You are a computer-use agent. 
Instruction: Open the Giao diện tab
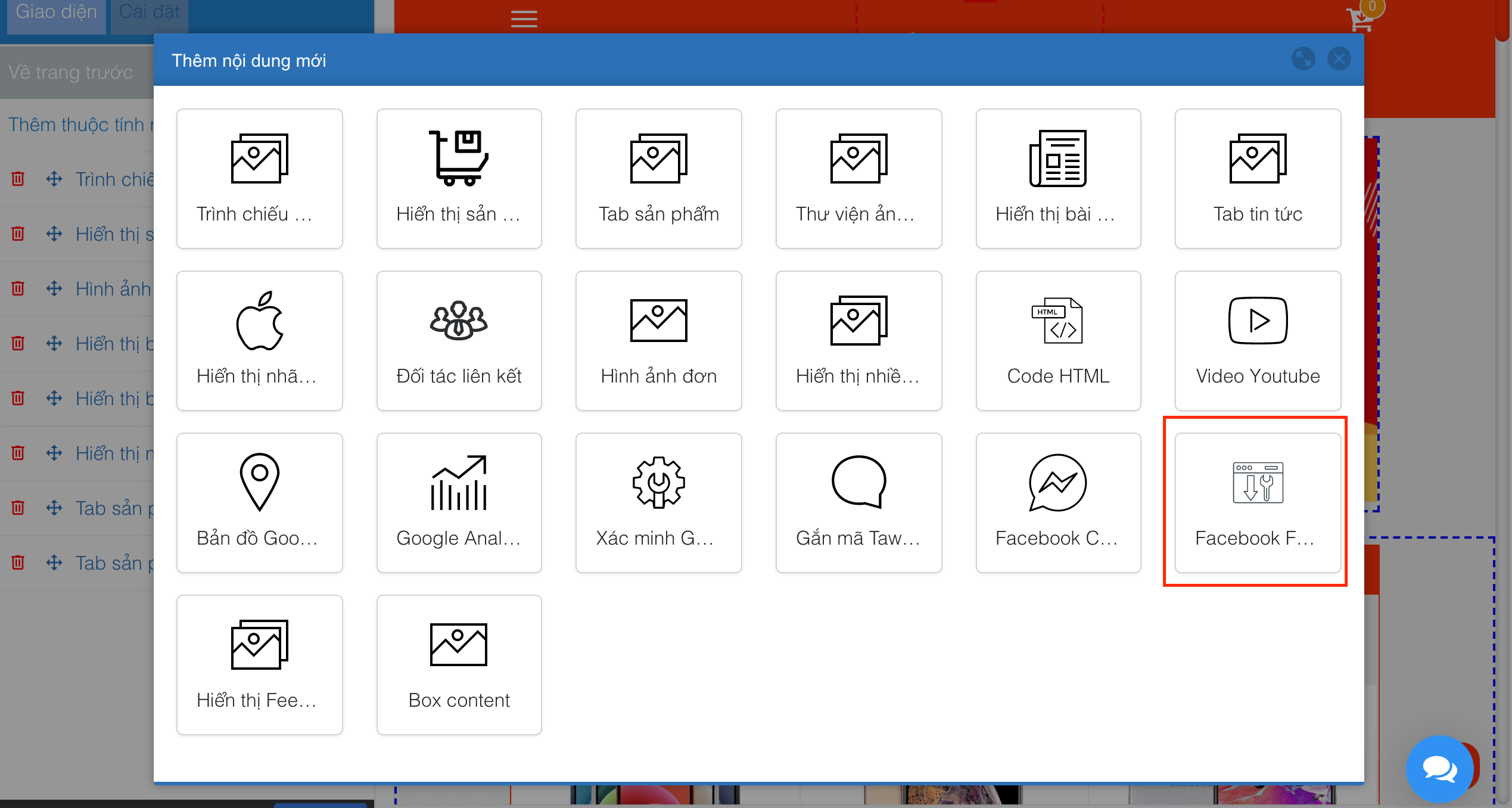(56, 13)
